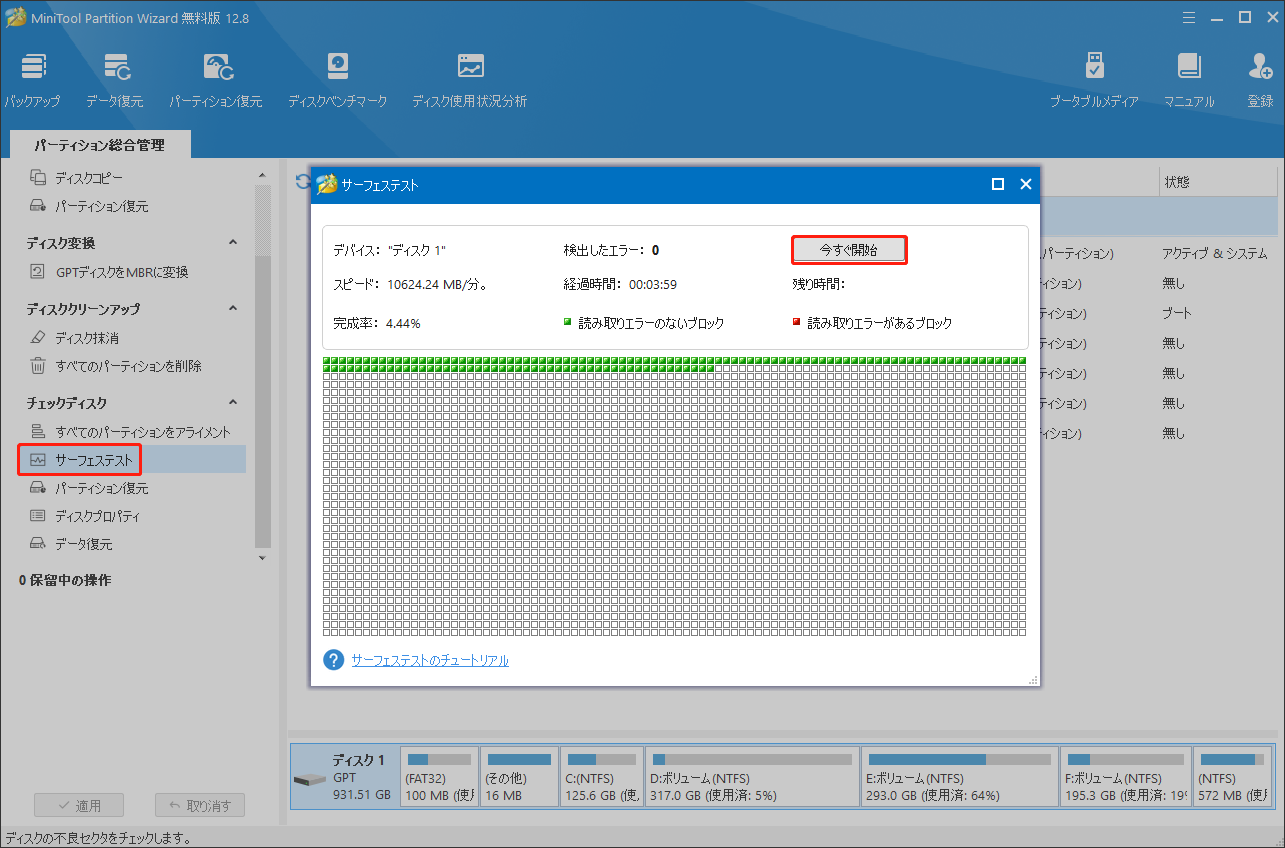Viewport: 1285px width, 848px height.
Task: Open サーフェステストのチュートリアル link
Action: click(x=430, y=661)
